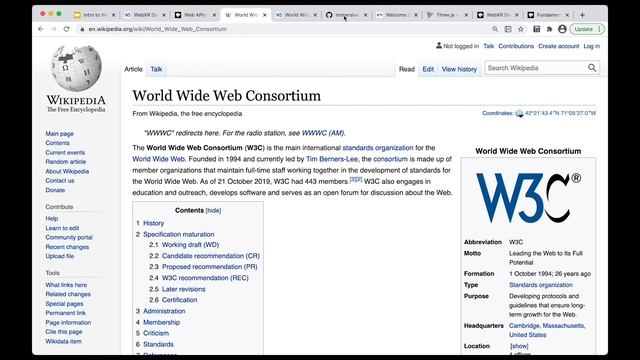Reload the page with the refresh icon
Viewport: 640px width, 360px height.
coord(66,29)
